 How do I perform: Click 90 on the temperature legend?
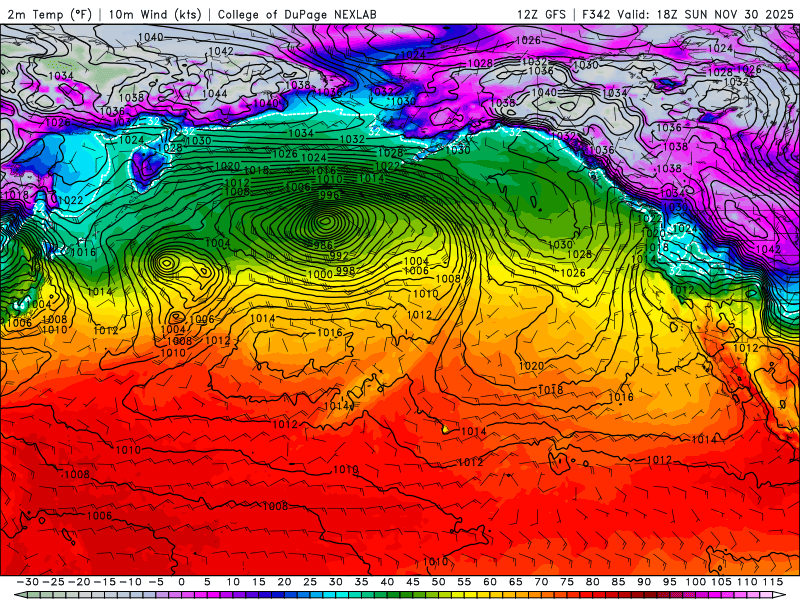pos(644,582)
